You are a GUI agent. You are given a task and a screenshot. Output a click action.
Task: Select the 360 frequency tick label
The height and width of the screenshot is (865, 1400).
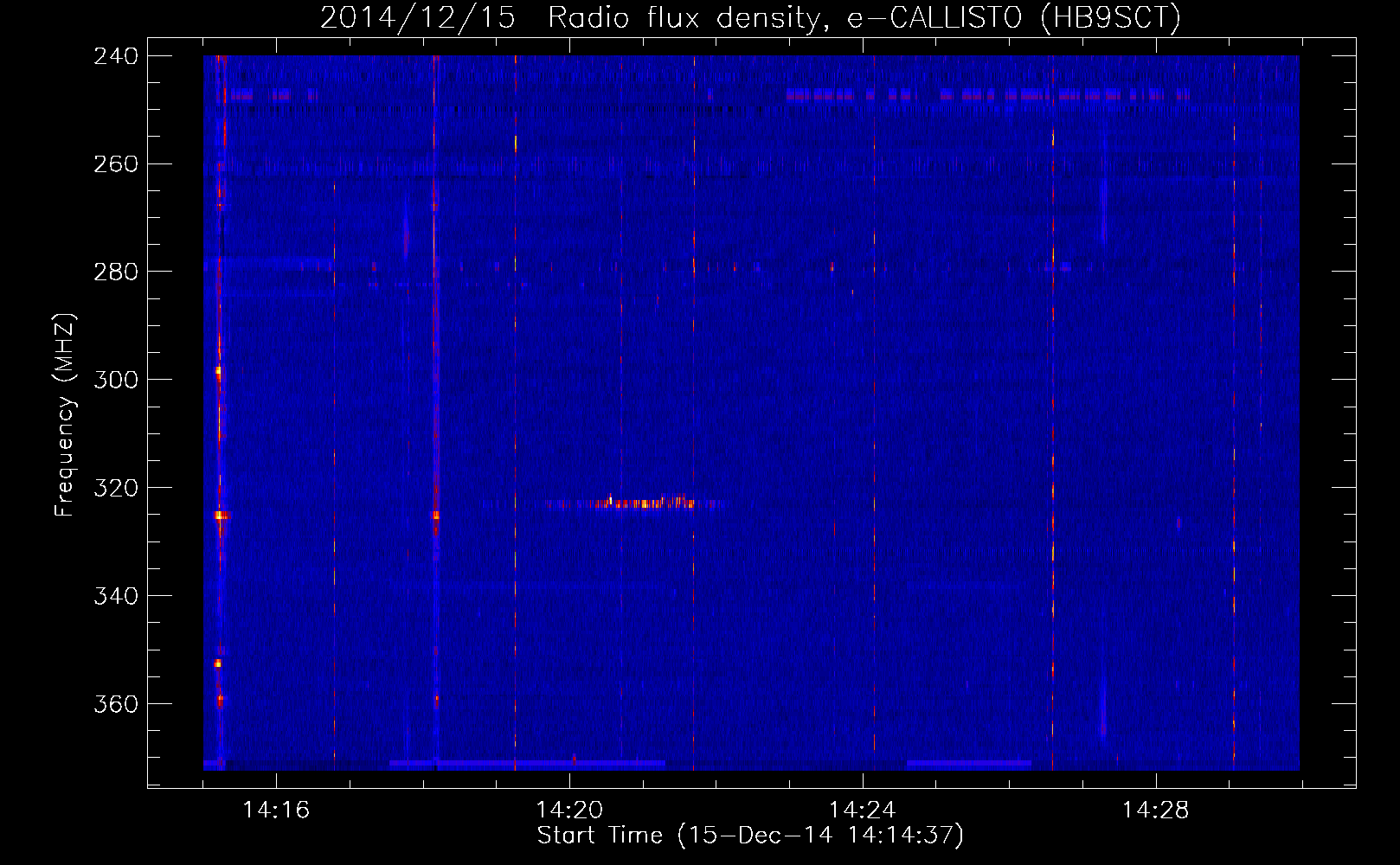click(116, 704)
